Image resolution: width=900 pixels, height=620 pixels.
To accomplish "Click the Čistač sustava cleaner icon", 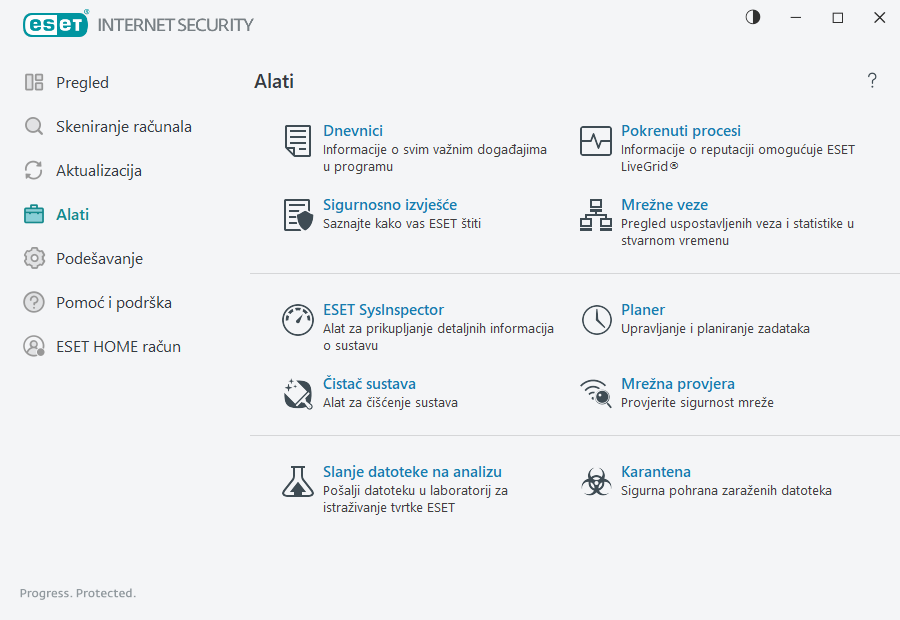I will pyautogui.click(x=297, y=394).
